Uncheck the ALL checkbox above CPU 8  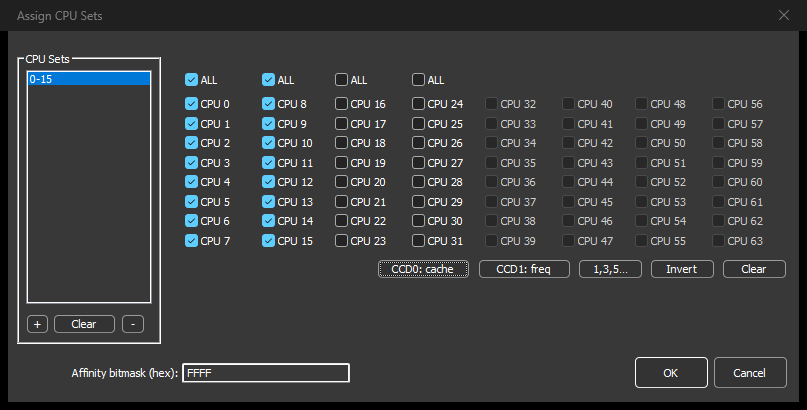268,80
